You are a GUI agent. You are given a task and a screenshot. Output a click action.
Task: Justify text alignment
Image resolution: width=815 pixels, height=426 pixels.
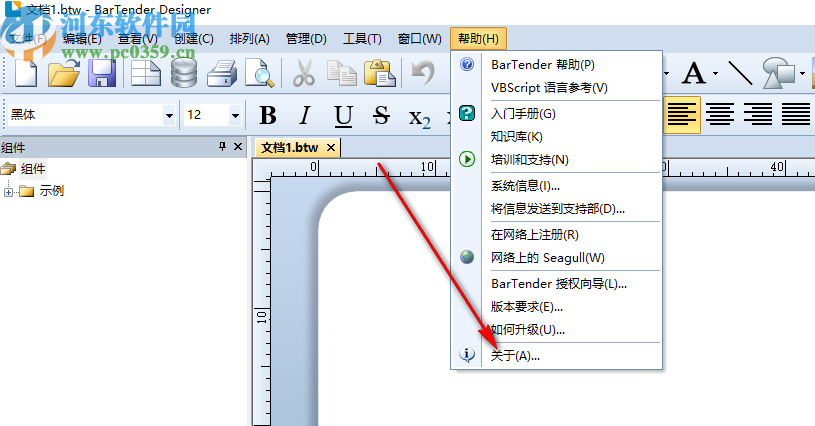796,114
